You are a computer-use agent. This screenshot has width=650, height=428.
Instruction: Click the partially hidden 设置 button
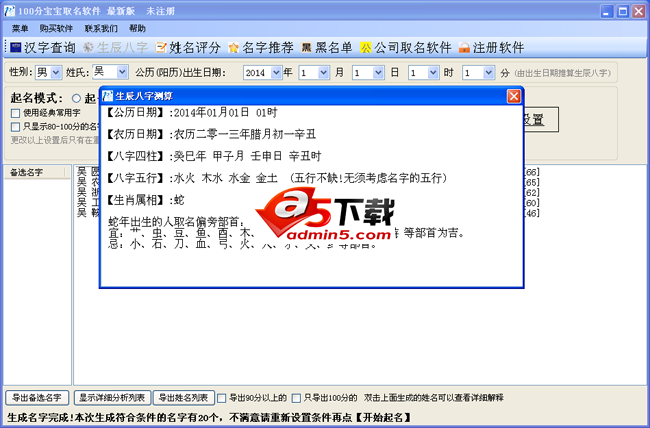coord(541,119)
